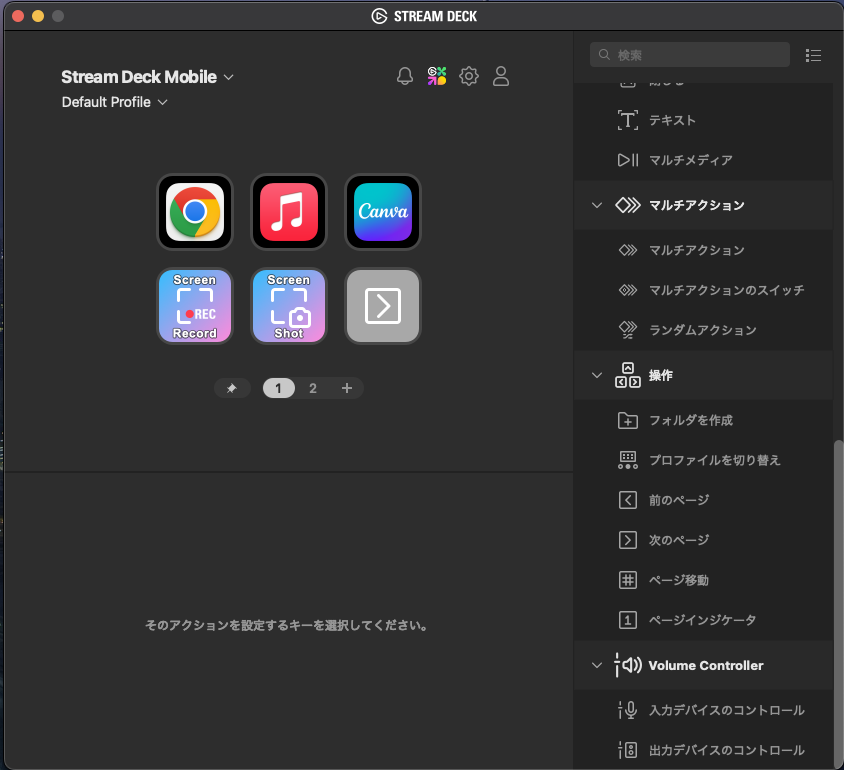Click the pin page button
The height and width of the screenshot is (770, 844).
(232, 388)
